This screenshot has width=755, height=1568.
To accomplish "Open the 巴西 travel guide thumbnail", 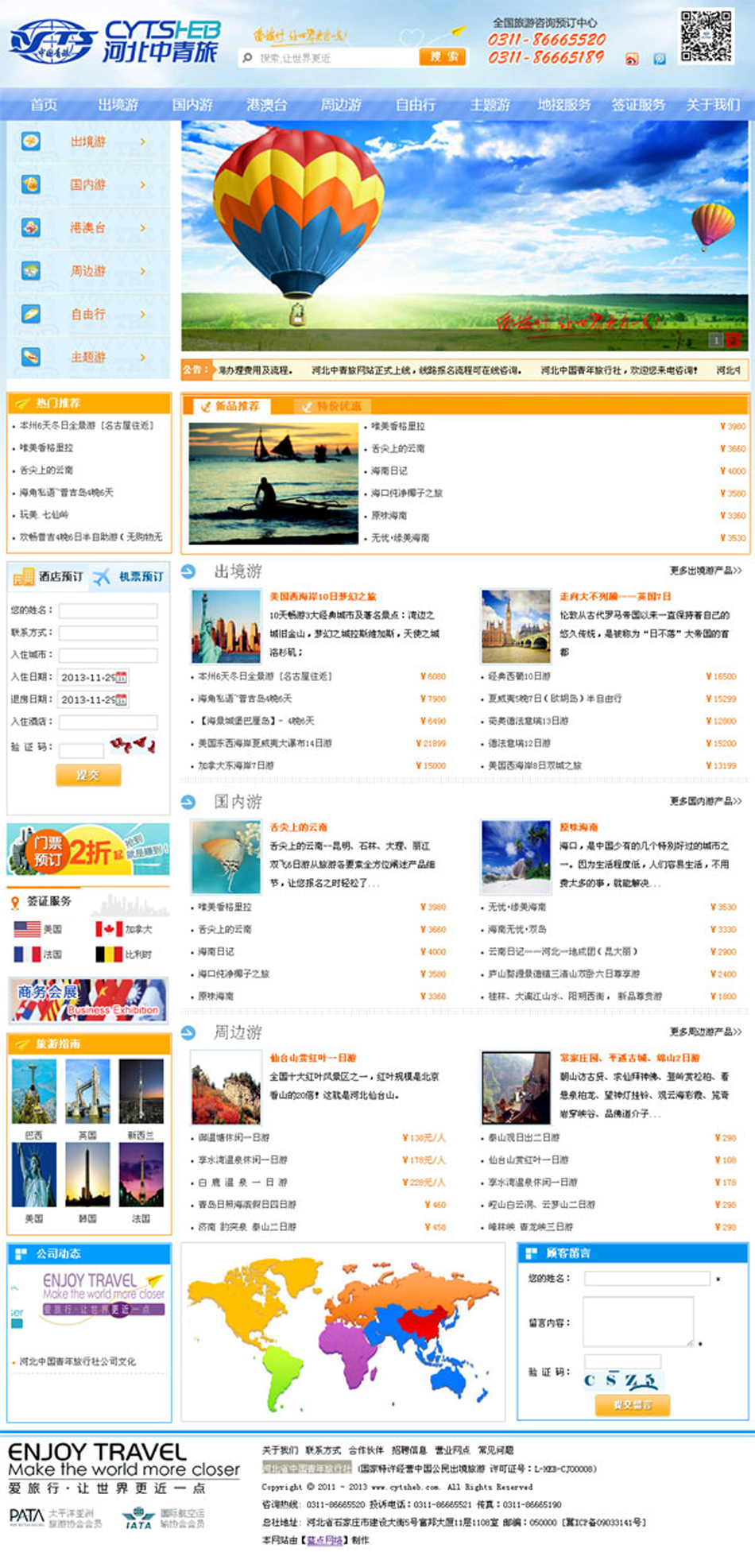I will [x=34, y=1091].
